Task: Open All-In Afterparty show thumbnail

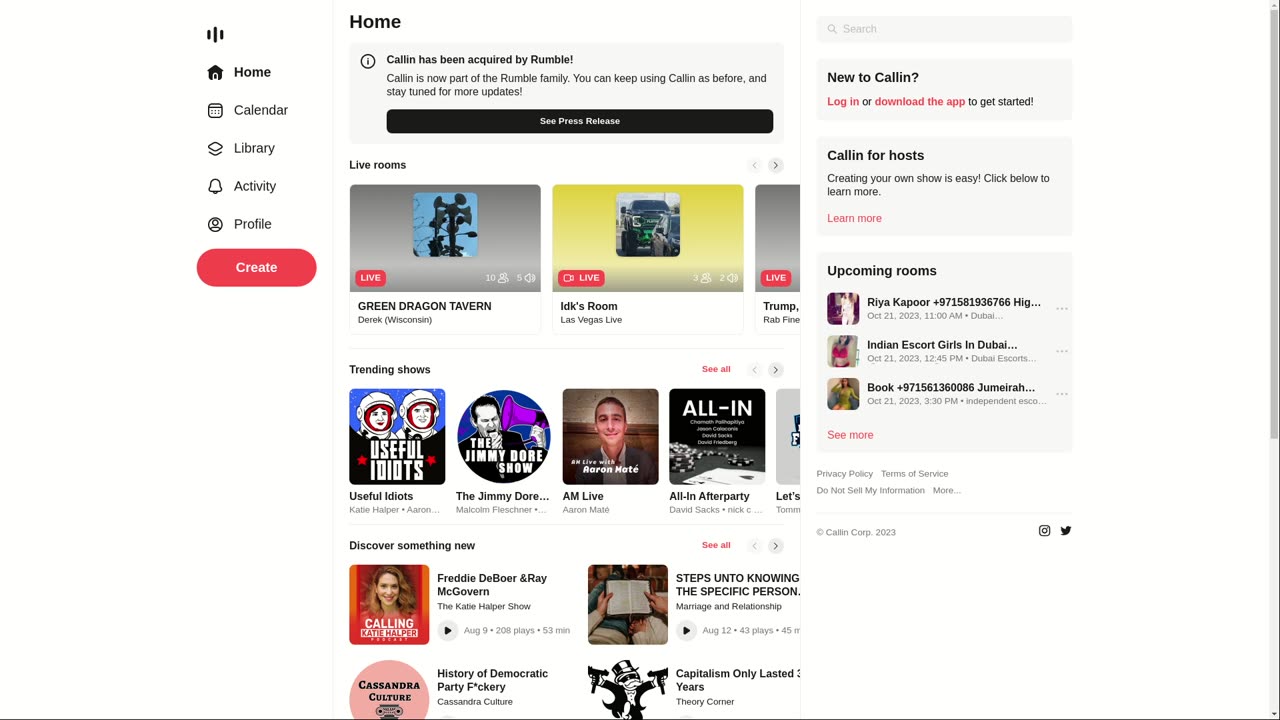Action: [717, 436]
